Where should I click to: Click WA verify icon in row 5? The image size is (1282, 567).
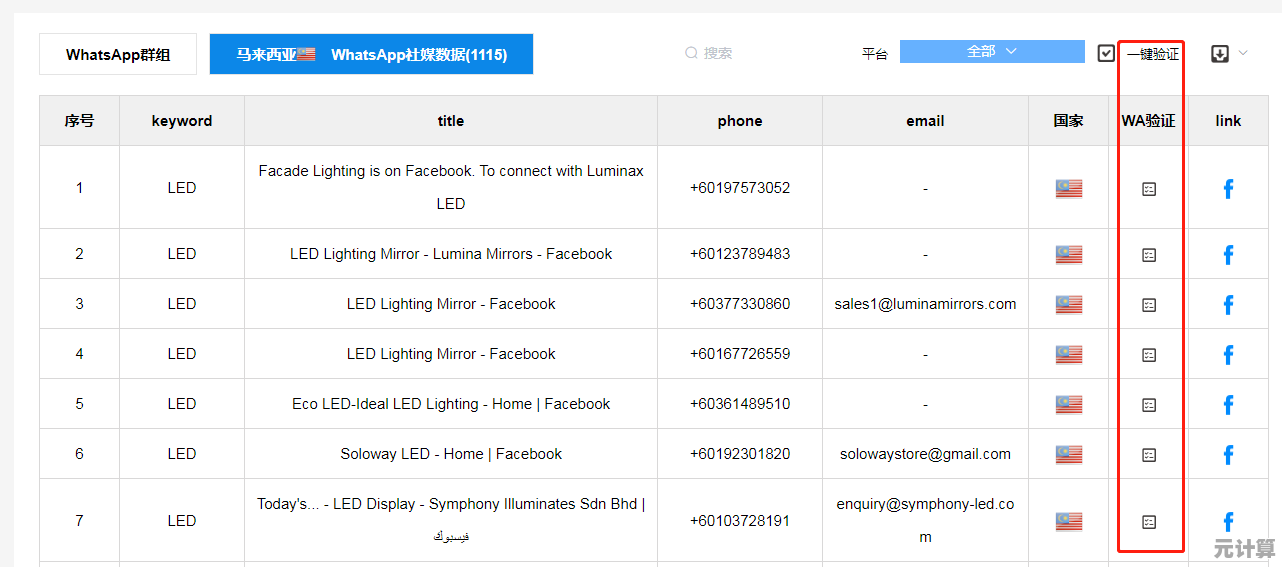click(x=1149, y=405)
